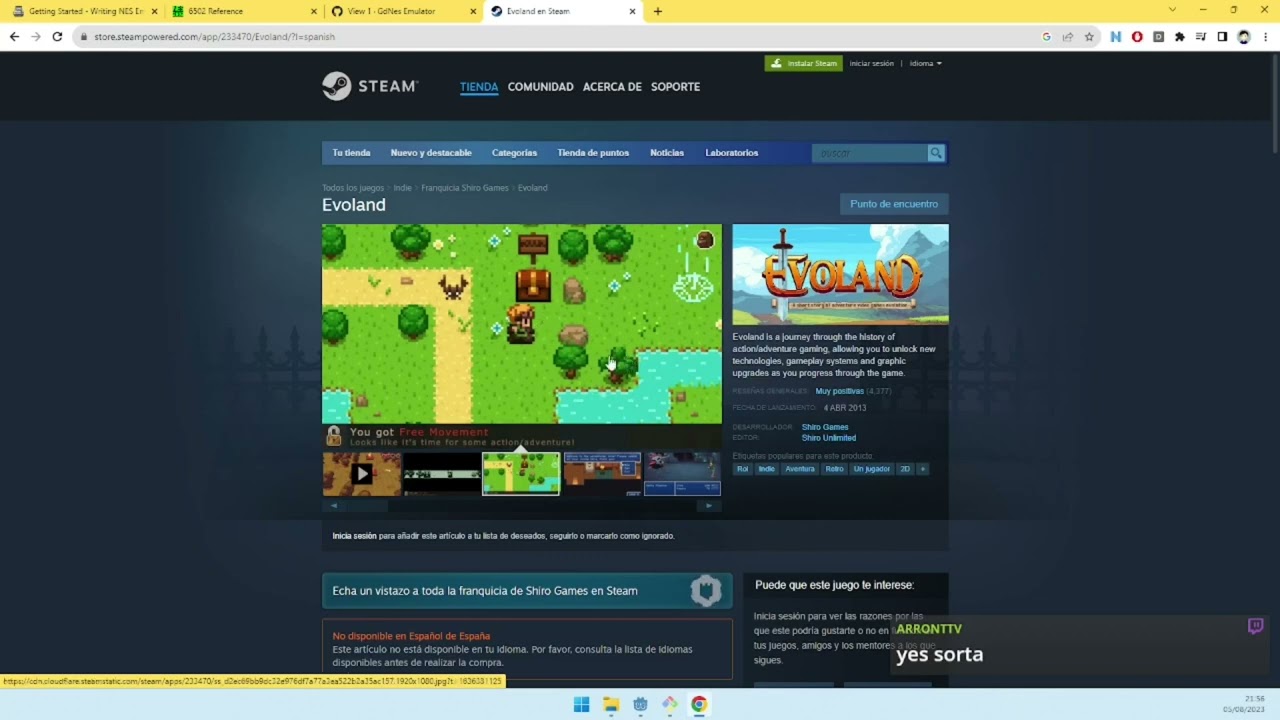Open the grey D extension icon
The image size is (1280, 720).
coord(1158,37)
